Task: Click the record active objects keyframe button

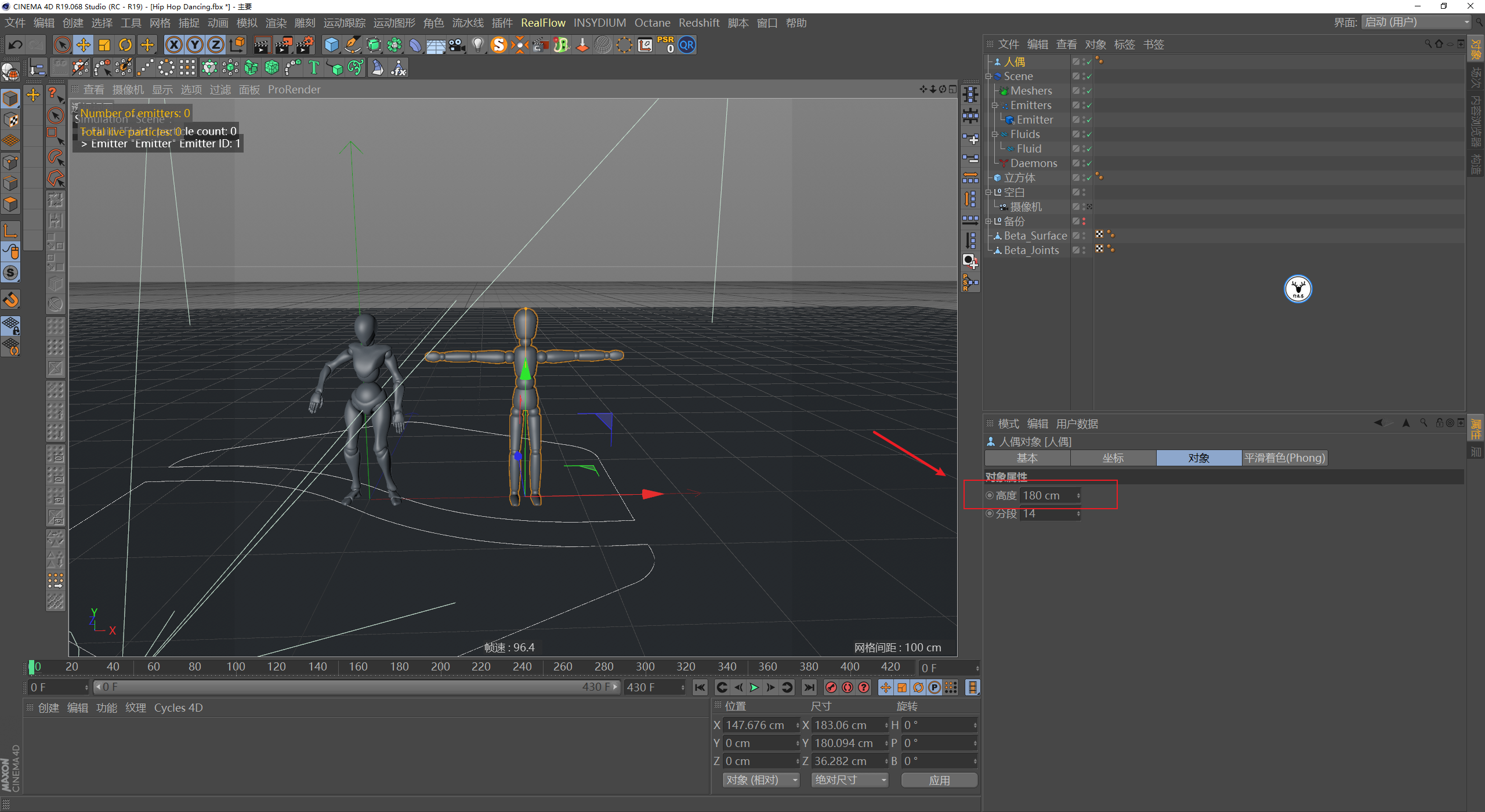Action: coord(831,687)
